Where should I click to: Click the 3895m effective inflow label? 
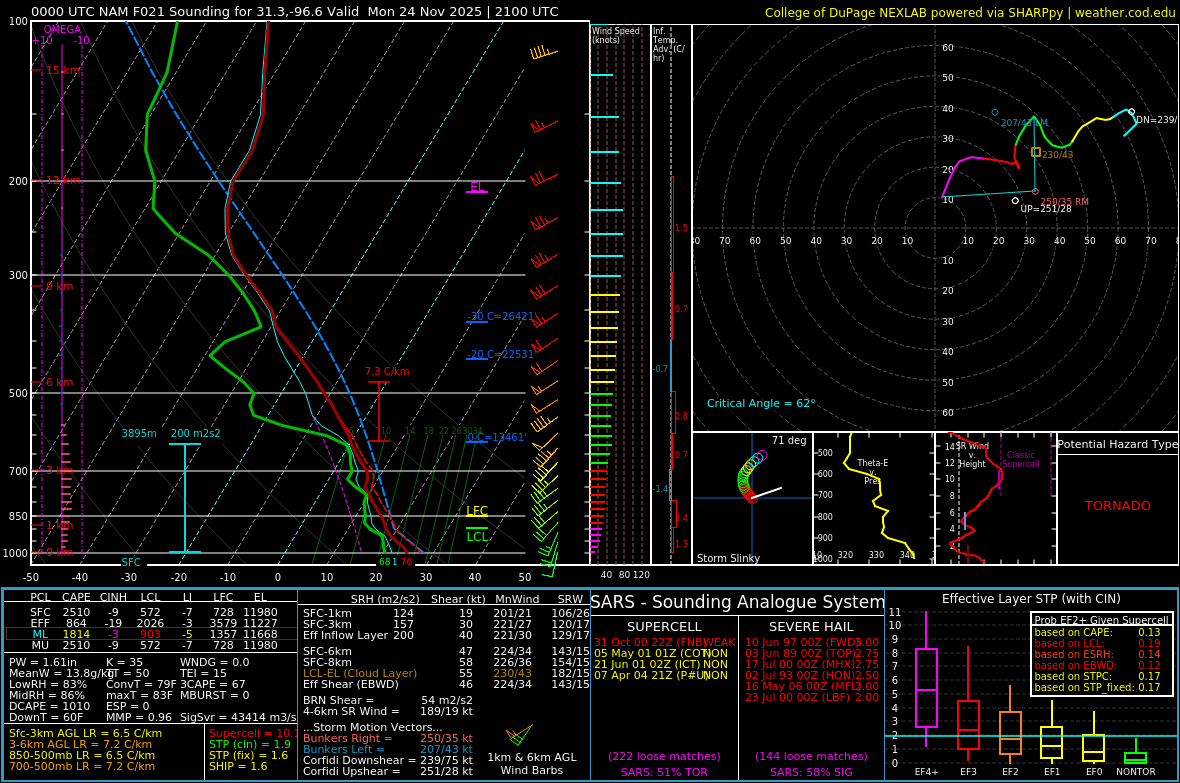click(x=139, y=433)
